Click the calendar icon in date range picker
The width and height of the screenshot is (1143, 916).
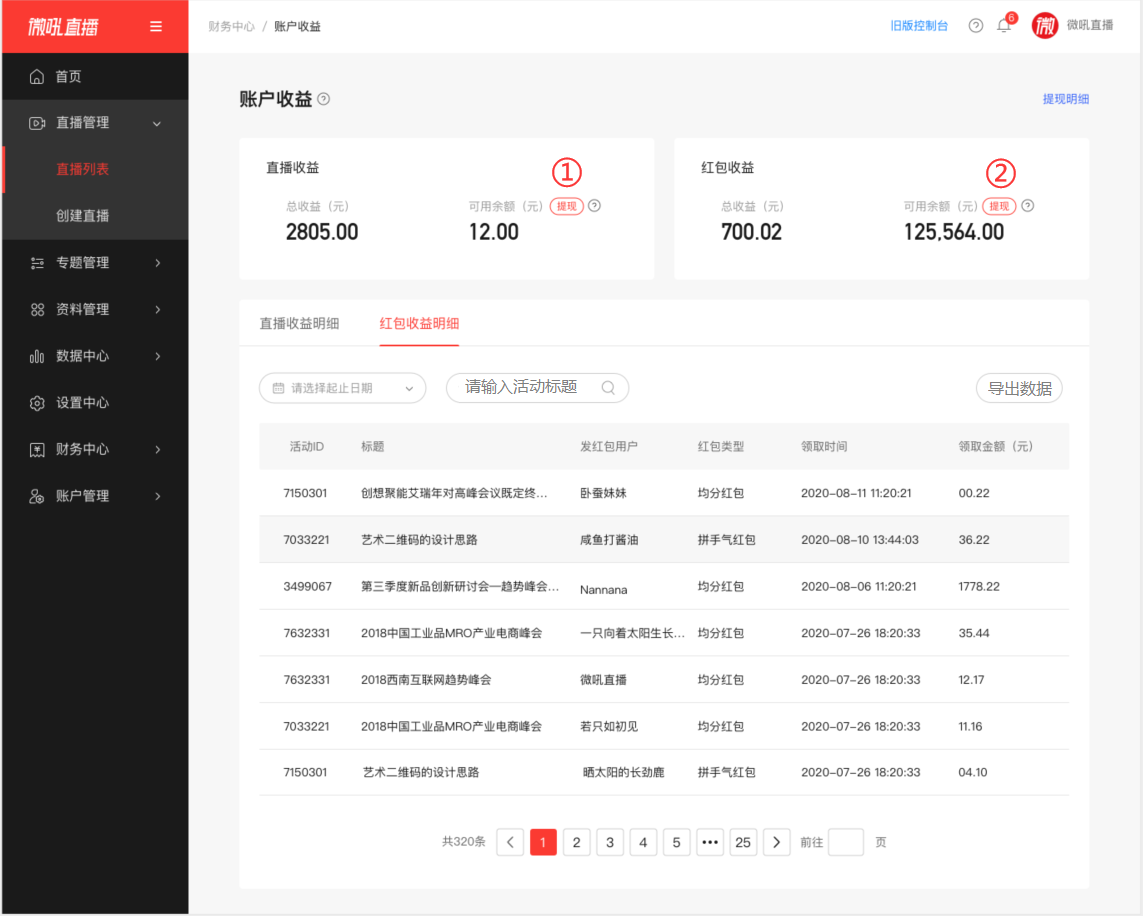(278, 388)
